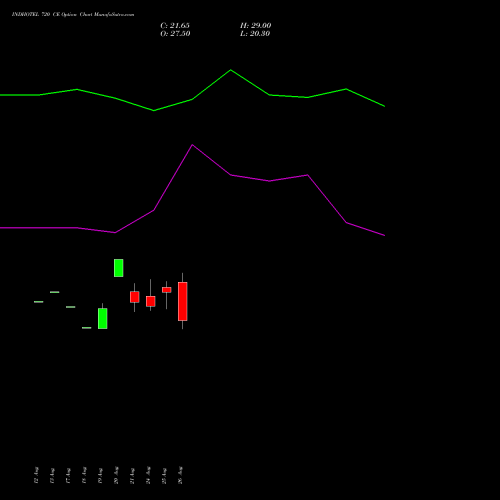
Task: Click the peak of the green line
Action: pyautogui.click(x=231, y=70)
